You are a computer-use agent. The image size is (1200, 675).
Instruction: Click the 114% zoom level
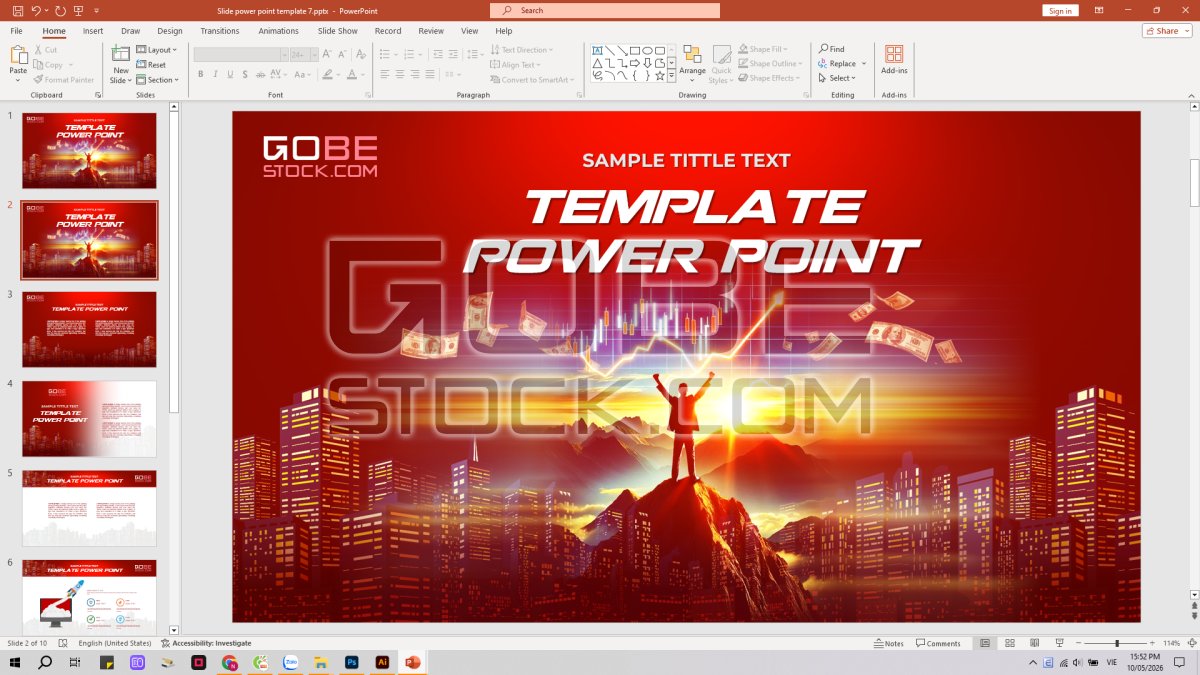(x=1172, y=643)
